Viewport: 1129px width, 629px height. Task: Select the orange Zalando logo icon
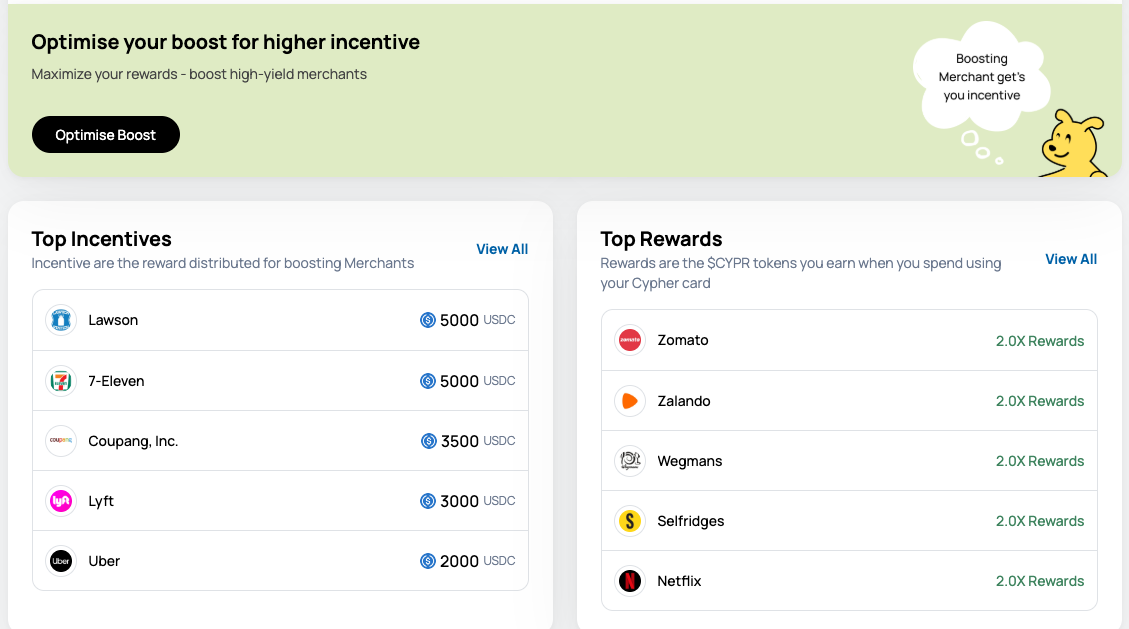(x=630, y=401)
